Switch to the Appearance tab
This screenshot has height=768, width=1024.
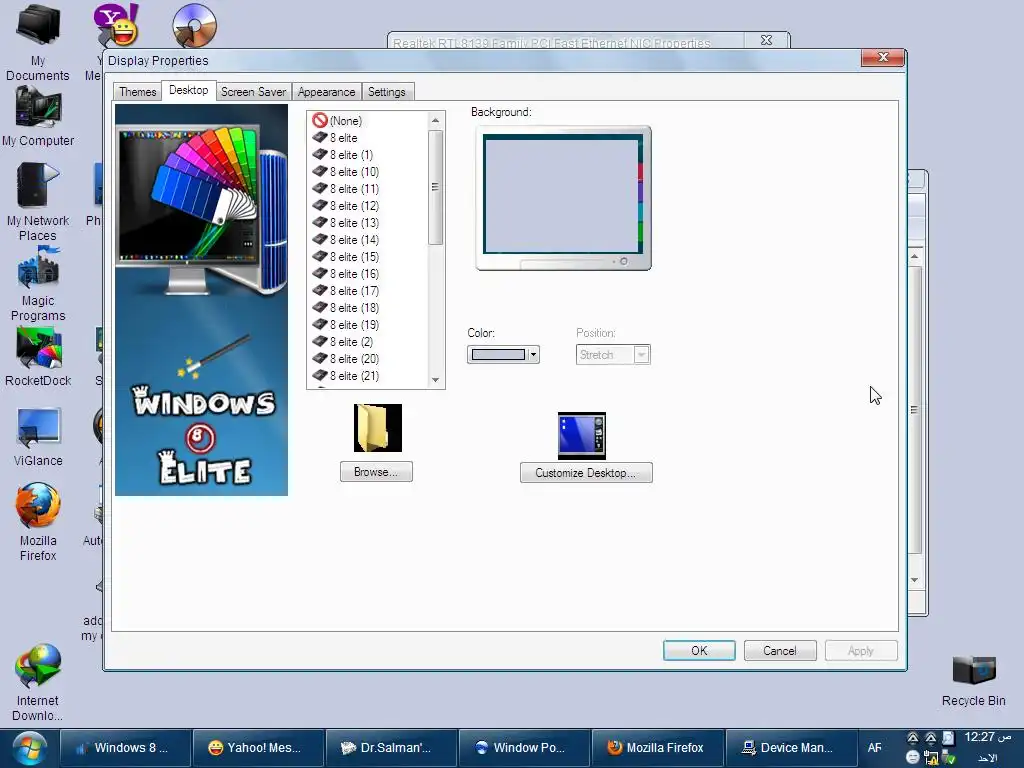coord(327,92)
